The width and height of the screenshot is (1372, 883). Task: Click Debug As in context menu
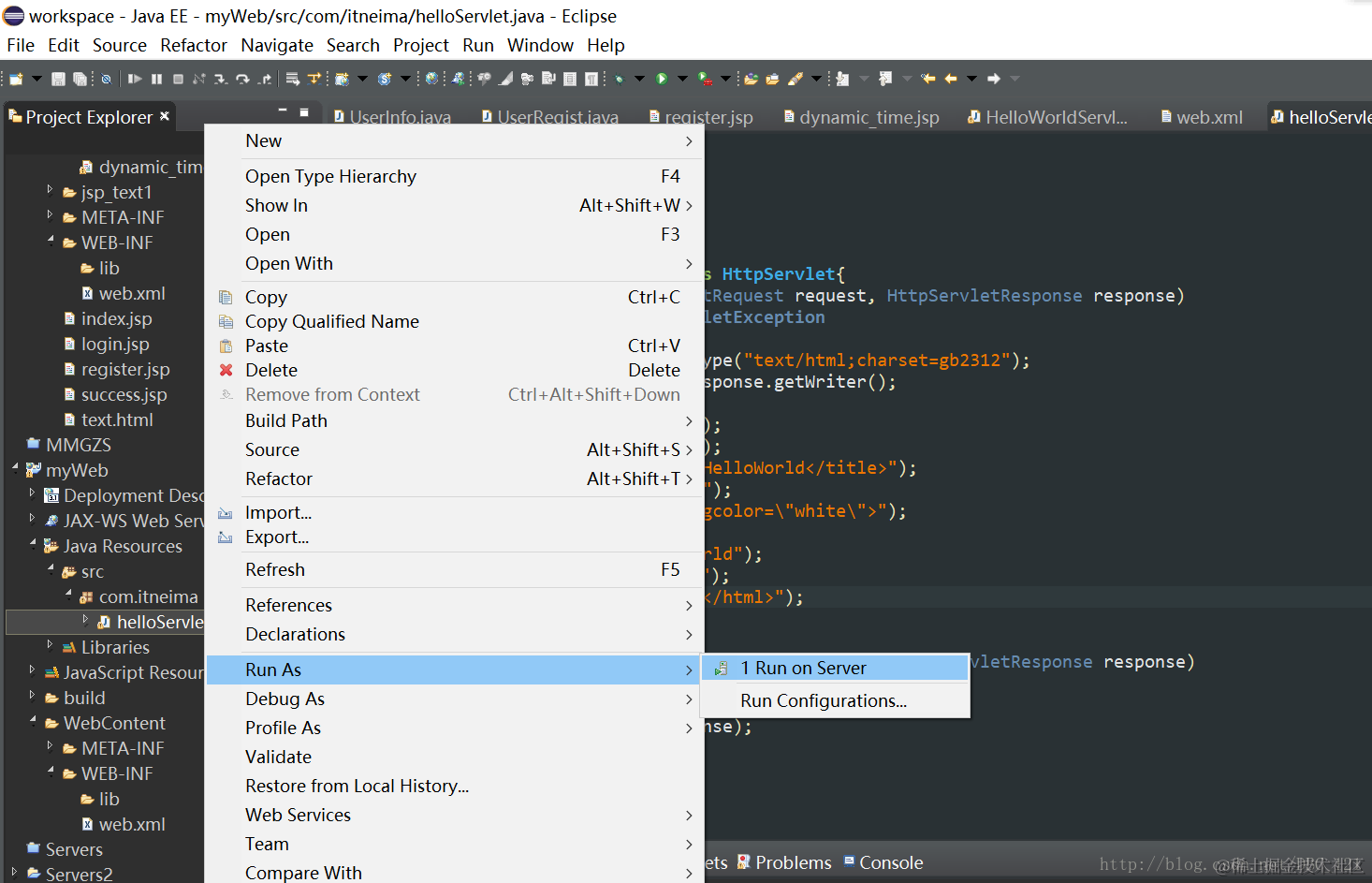455,699
